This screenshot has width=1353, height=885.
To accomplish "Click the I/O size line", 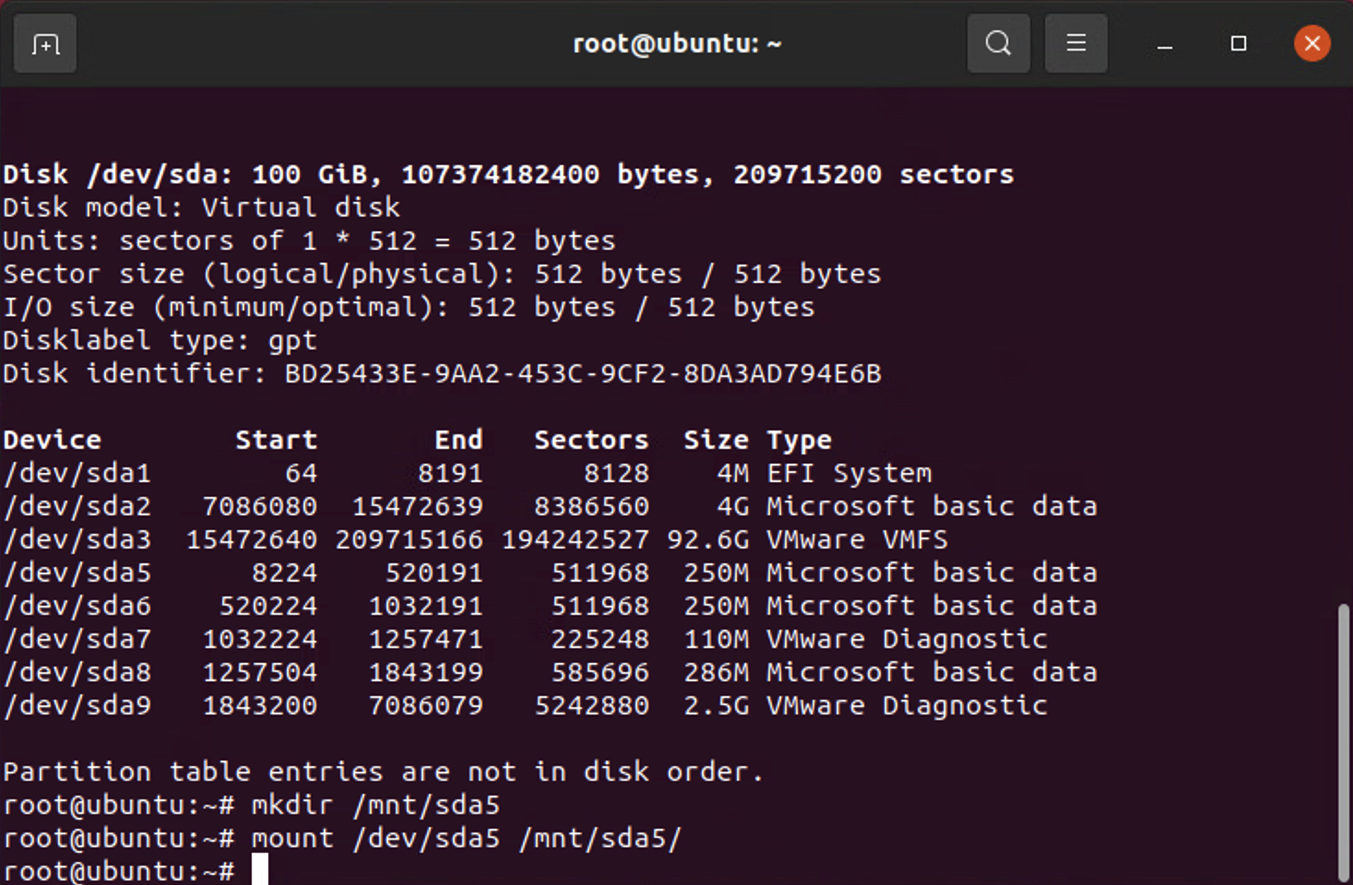I will [408, 307].
